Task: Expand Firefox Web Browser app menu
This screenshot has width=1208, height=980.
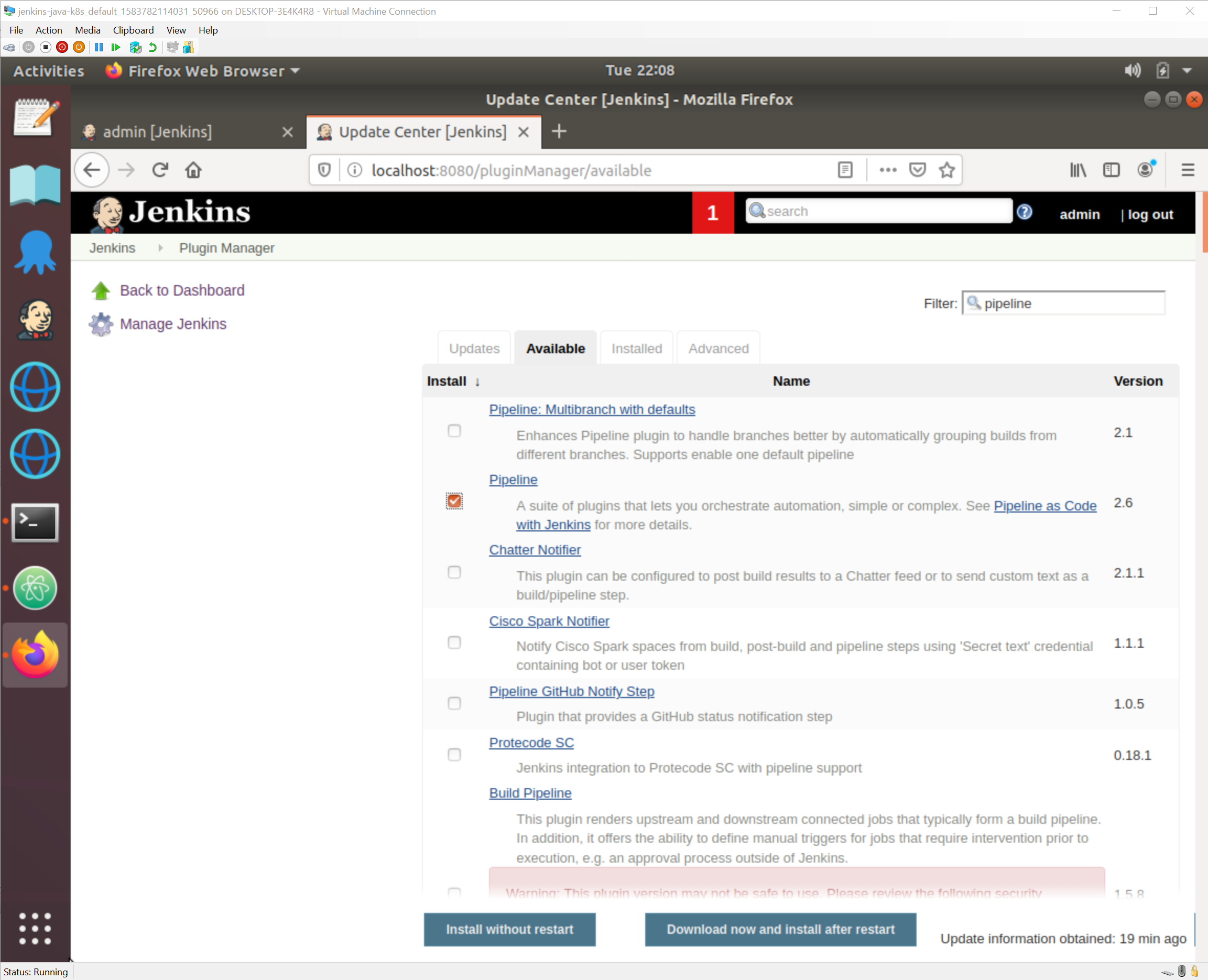Action: pyautogui.click(x=206, y=71)
